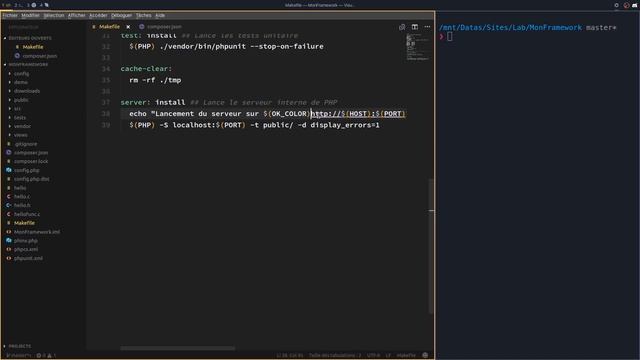Open the composer.lock file
Viewport: 640px width, 360px height.
(31, 161)
